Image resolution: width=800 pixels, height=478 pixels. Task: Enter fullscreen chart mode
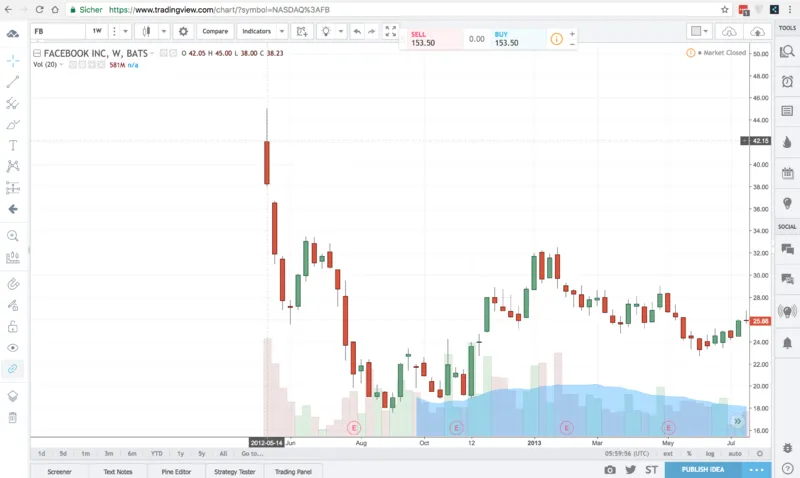click(x=391, y=32)
